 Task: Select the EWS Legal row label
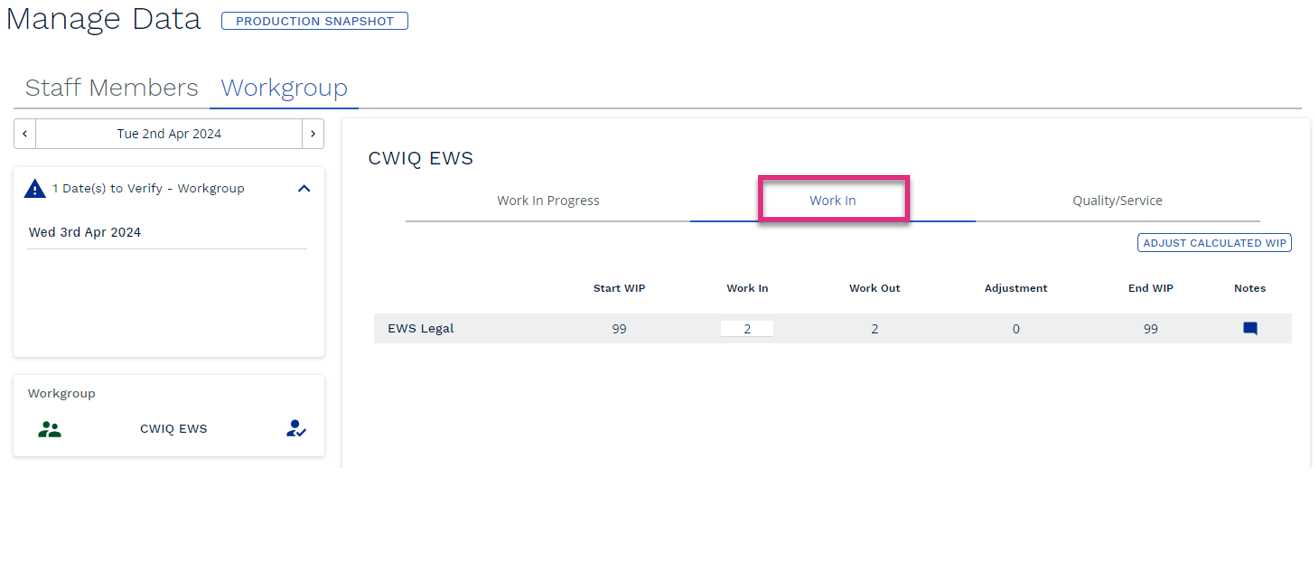[421, 328]
